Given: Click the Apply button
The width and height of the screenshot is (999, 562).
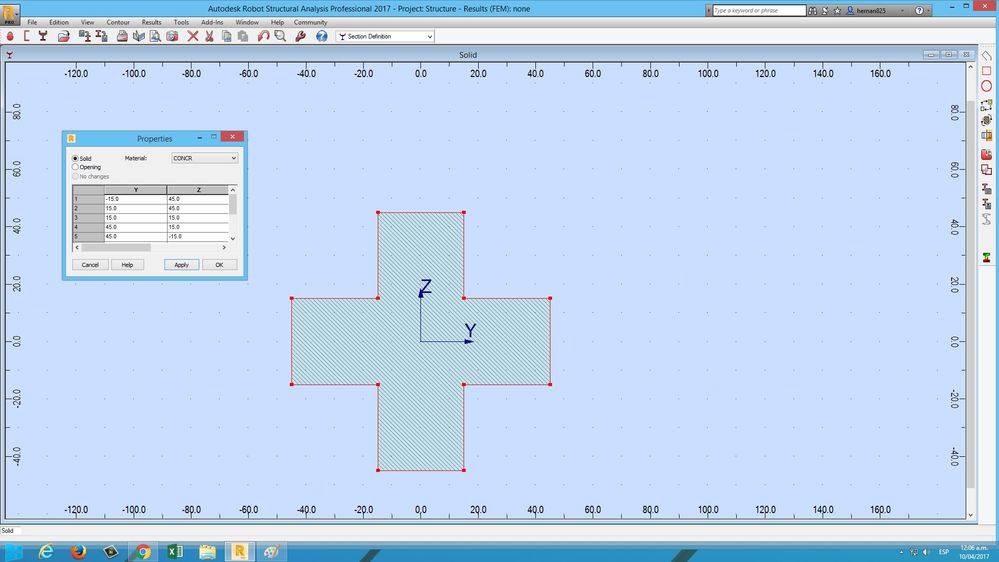Looking at the screenshot, I should pos(182,264).
